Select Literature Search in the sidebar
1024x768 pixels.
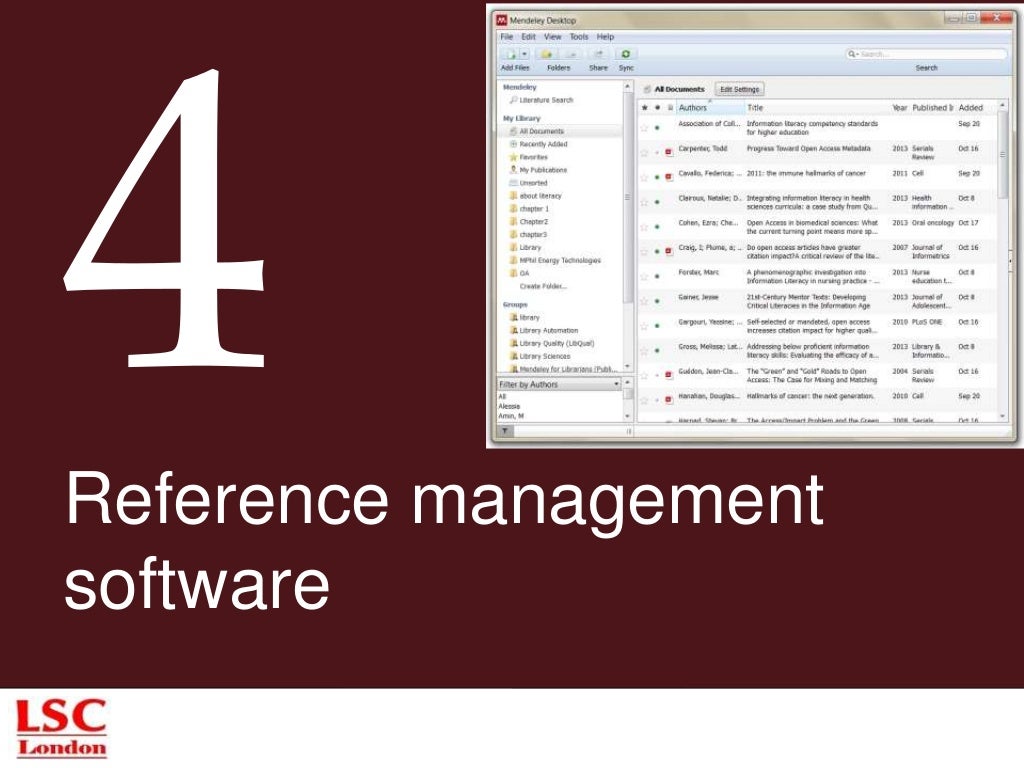[x=546, y=101]
